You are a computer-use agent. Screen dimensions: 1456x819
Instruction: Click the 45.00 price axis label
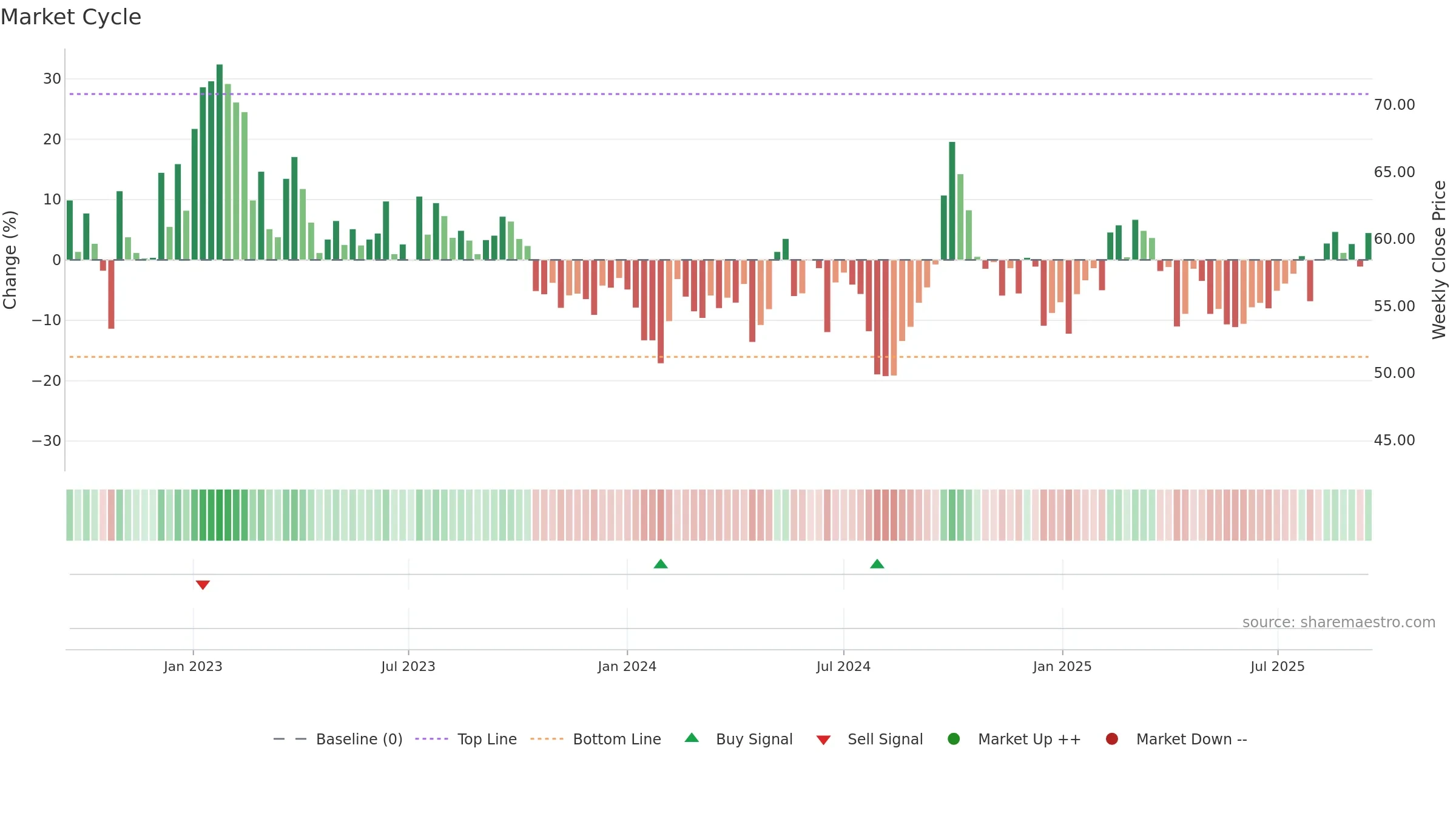point(1394,440)
